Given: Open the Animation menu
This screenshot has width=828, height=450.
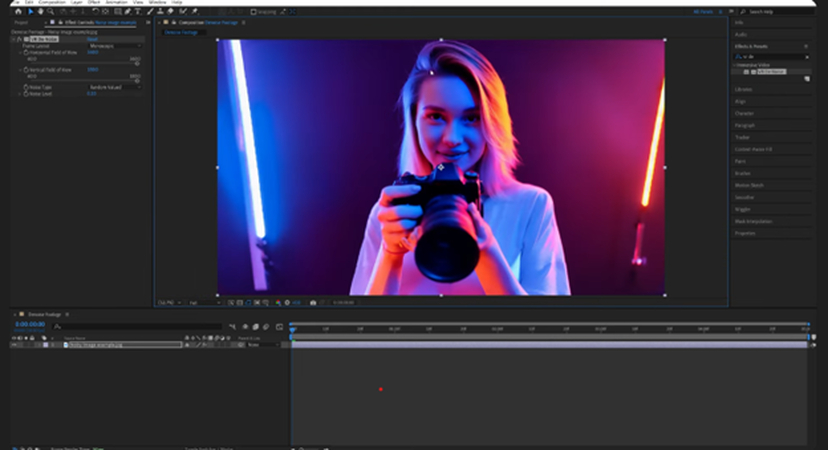Looking at the screenshot, I should point(116,2).
